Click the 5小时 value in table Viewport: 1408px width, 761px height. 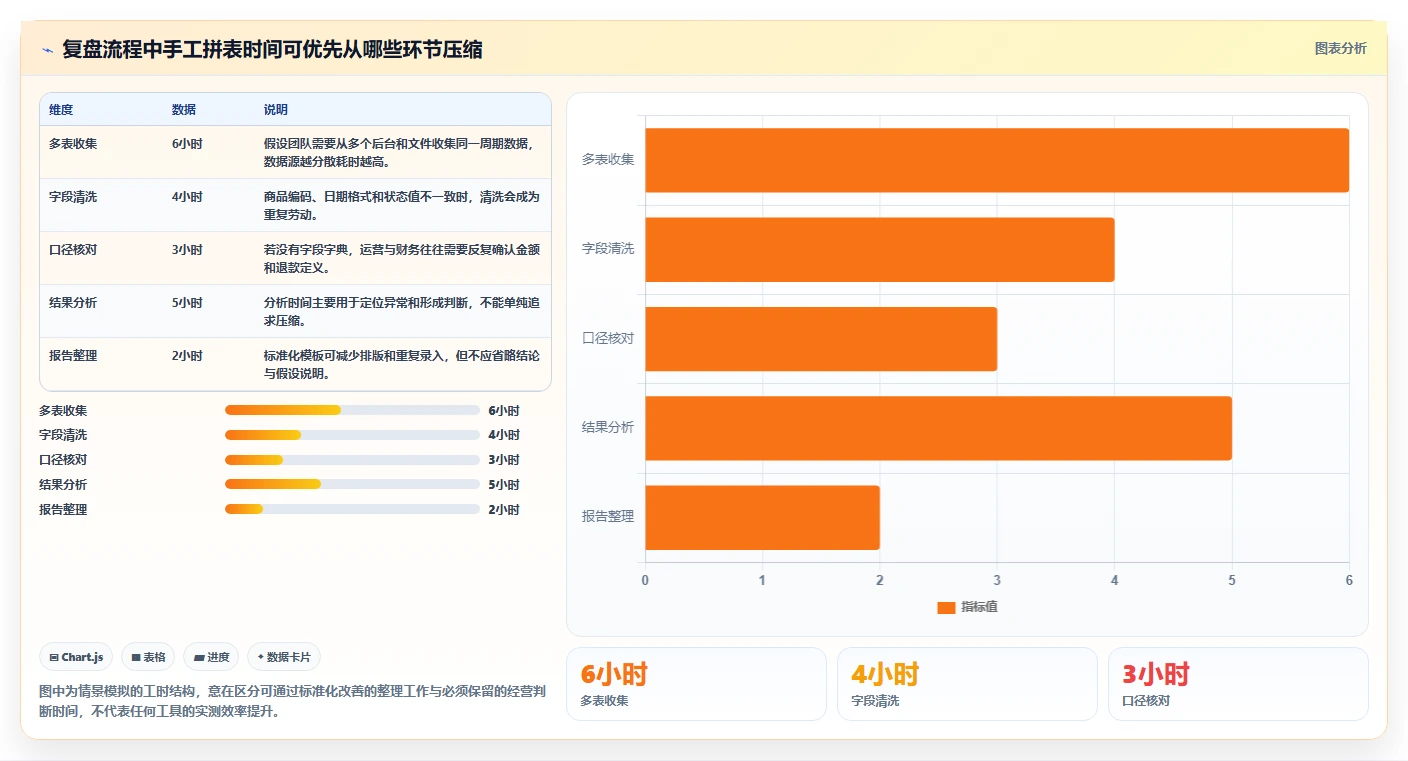tap(187, 303)
